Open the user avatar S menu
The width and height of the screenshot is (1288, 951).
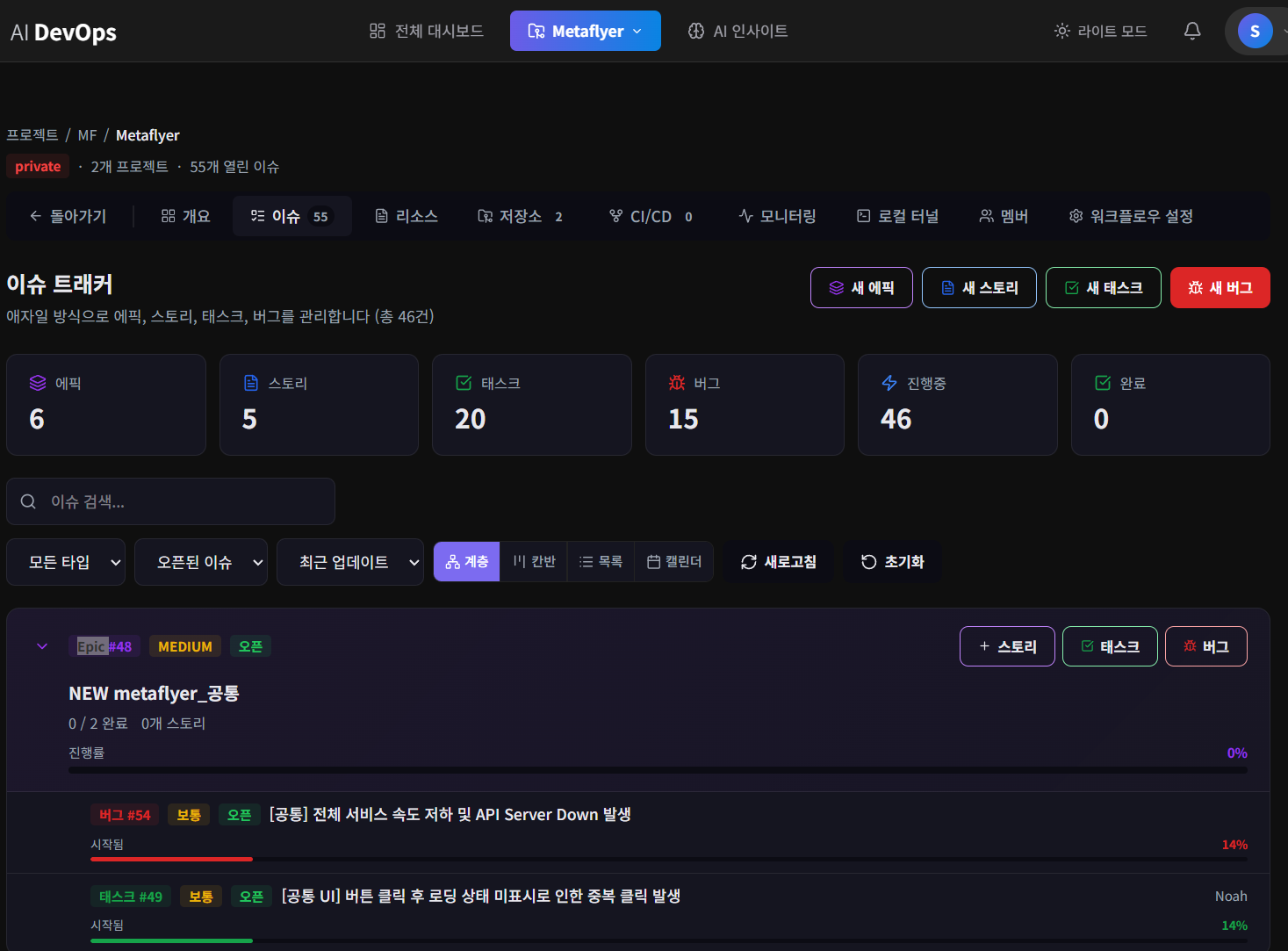pyautogui.click(x=1255, y=32)
